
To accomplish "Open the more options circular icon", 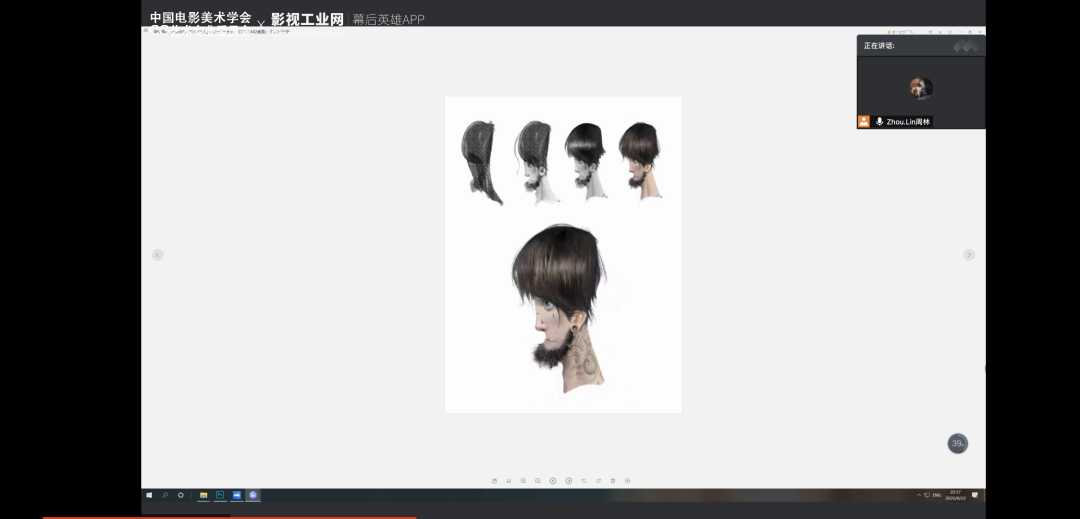I will click(627, 480).
